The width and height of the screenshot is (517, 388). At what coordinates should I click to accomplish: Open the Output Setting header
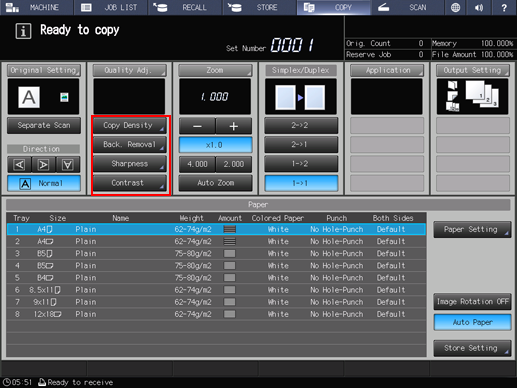tap(472, 70)
